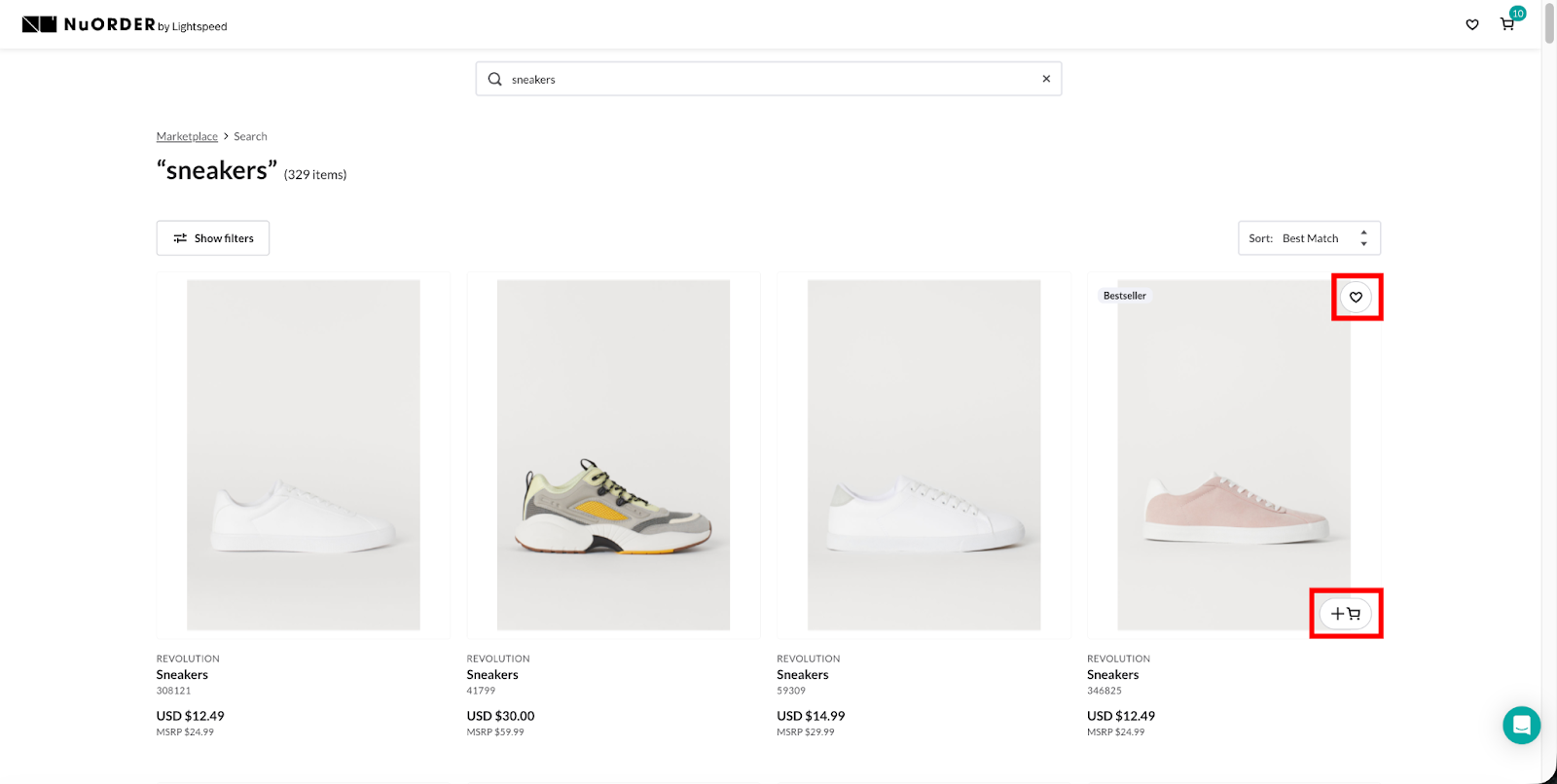
Task: Open the pink suede sneaker image
Action: point(1233,455)
